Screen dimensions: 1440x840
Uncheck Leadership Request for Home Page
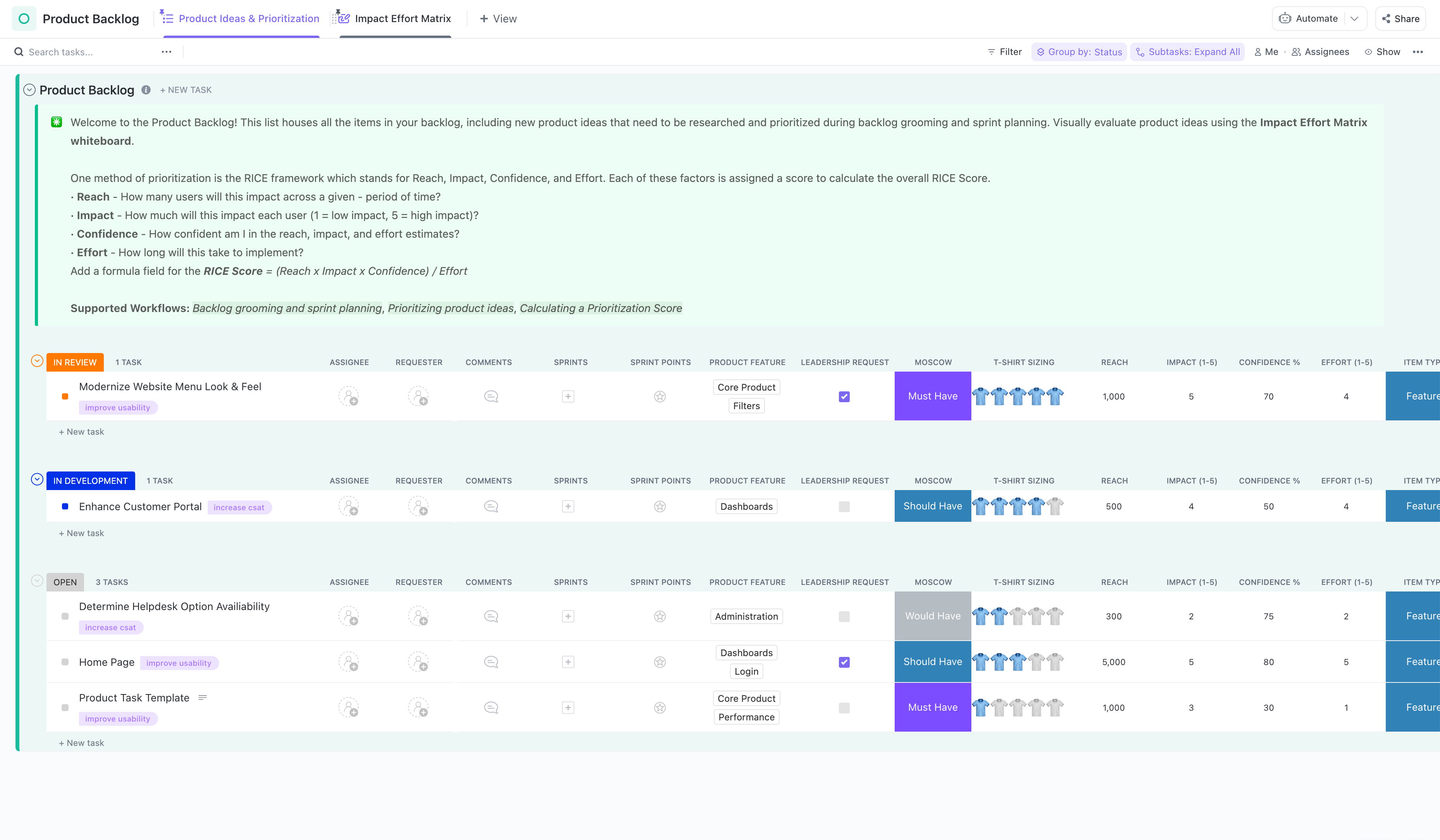tap(844, 662)
